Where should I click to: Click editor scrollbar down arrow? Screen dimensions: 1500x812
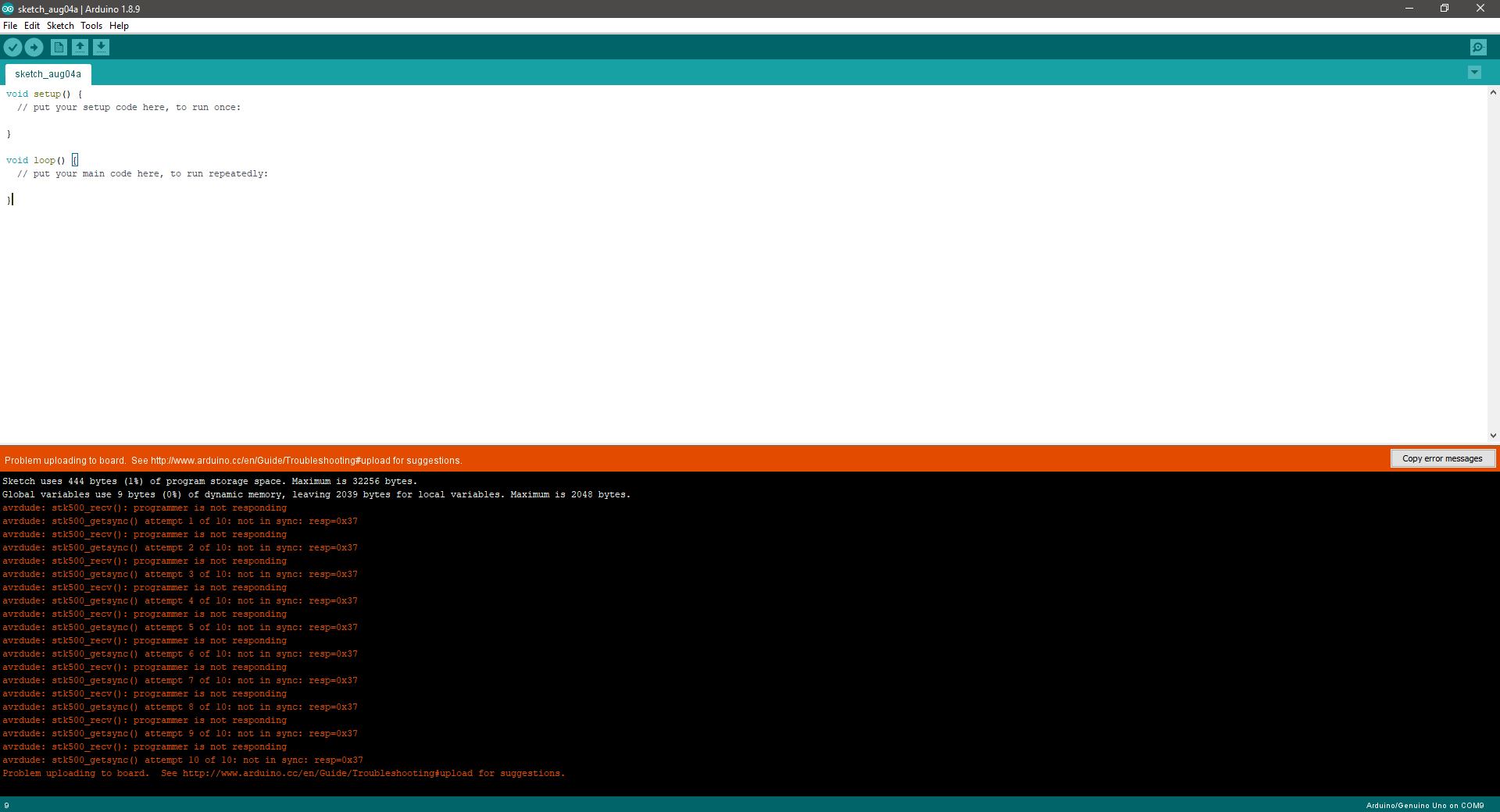[x=1493, y=436]
